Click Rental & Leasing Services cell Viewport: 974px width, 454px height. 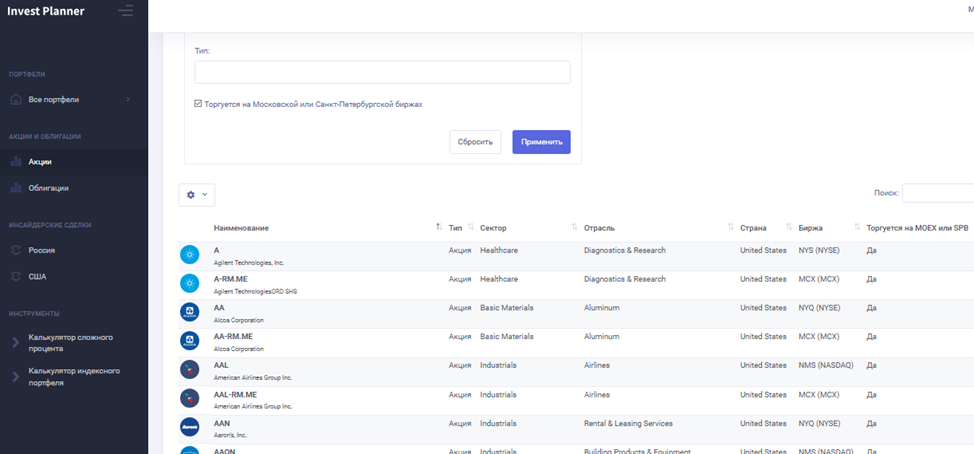(x=628, y=424)
